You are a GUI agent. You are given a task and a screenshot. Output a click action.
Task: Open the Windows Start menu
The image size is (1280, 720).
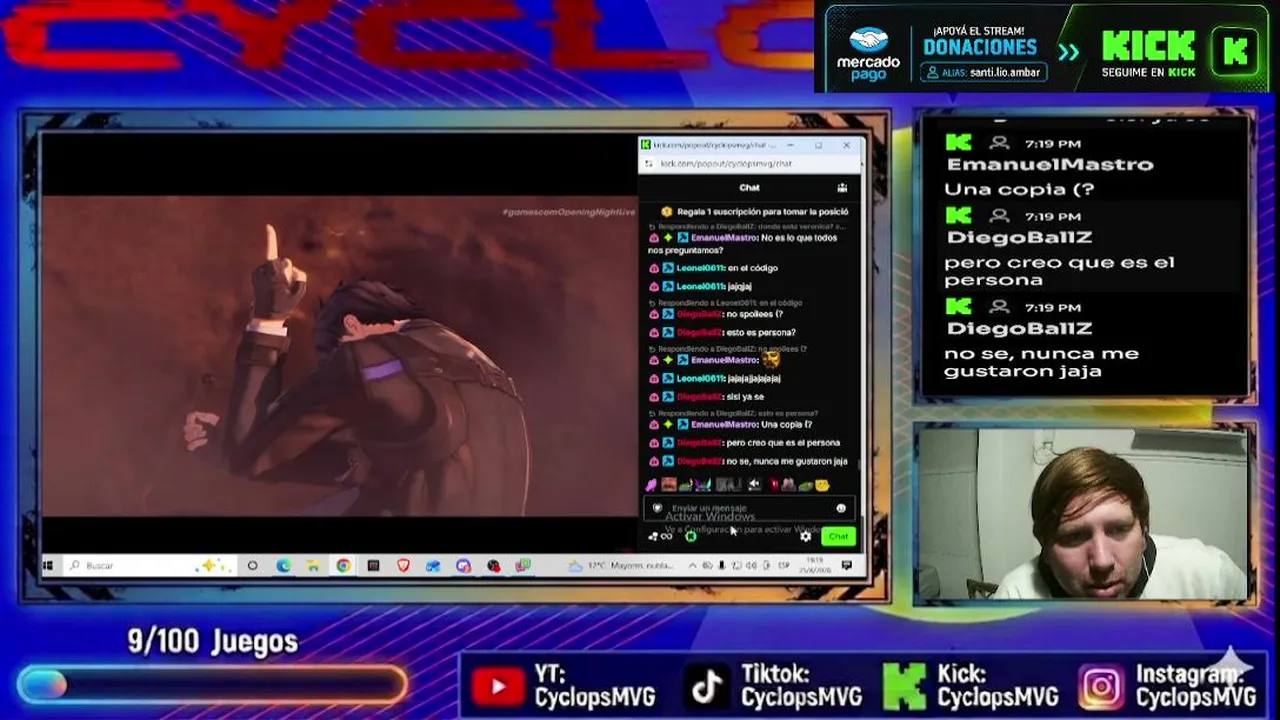(47, 566)
